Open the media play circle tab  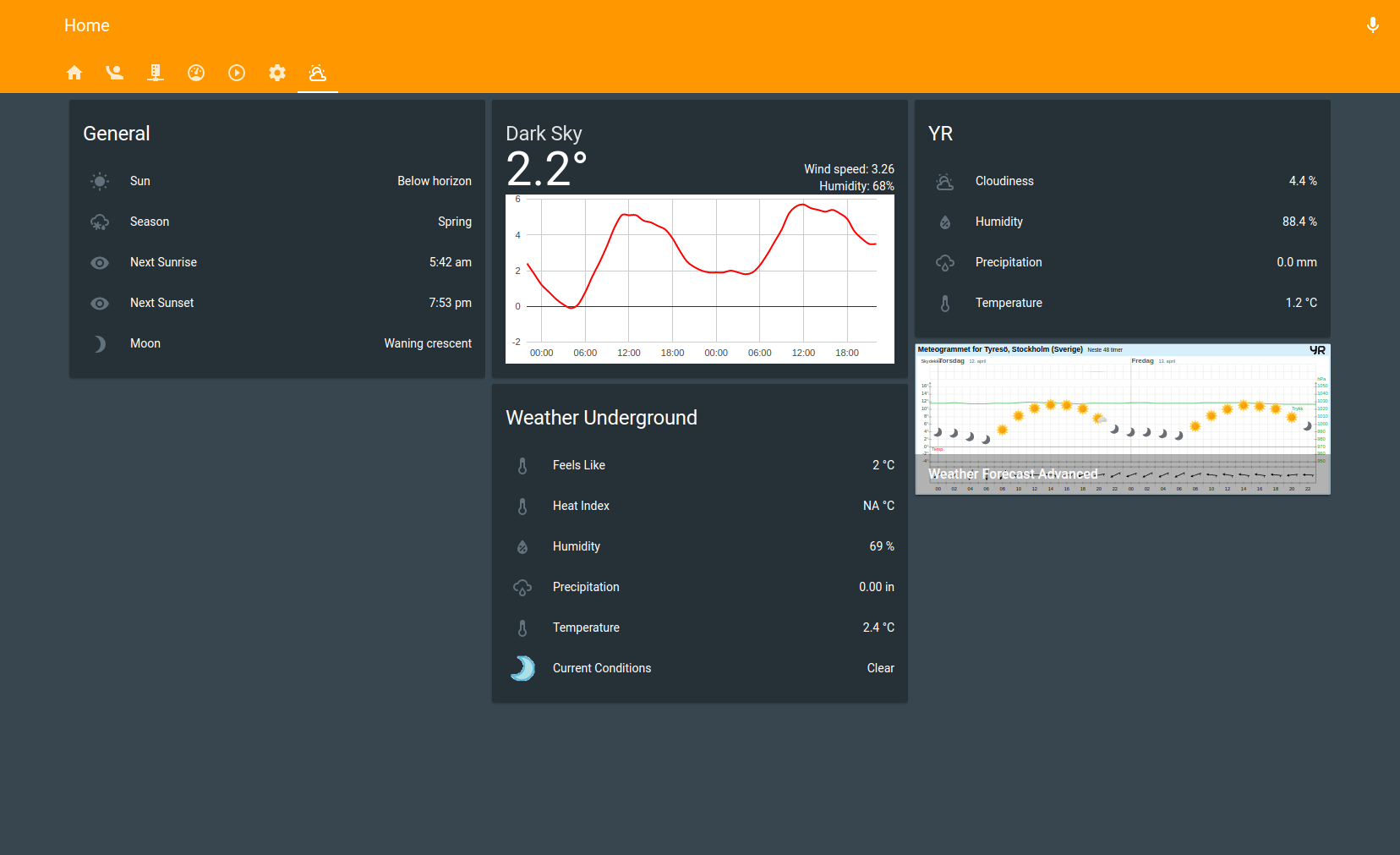(x=237, y=73)
